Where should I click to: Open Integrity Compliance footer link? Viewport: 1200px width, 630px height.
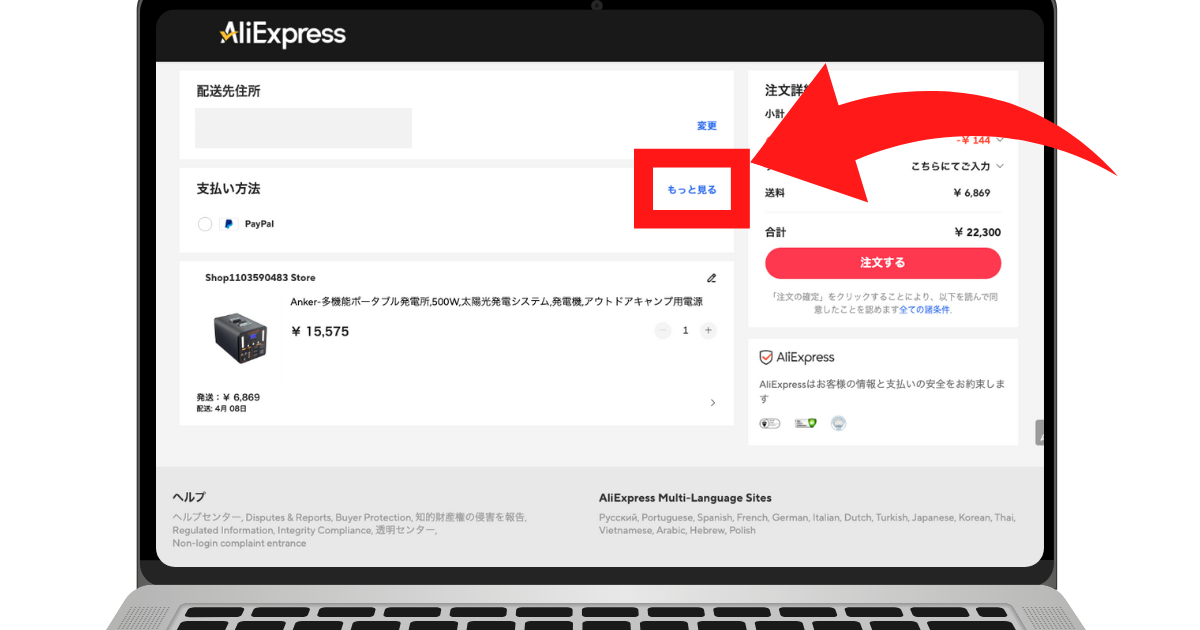[325, 531]
